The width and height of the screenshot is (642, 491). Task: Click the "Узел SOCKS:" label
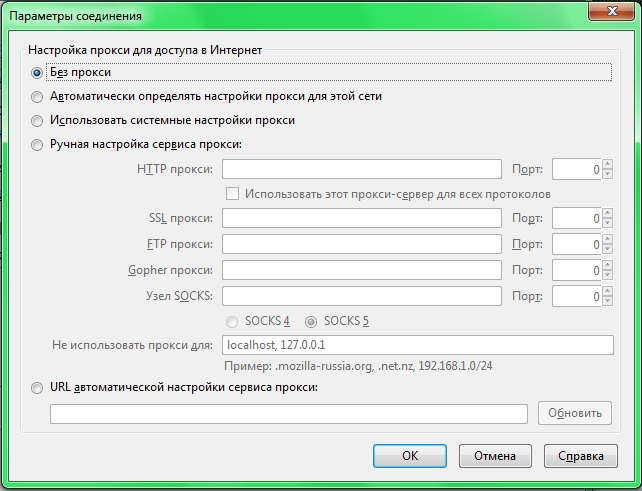point(179,296)
